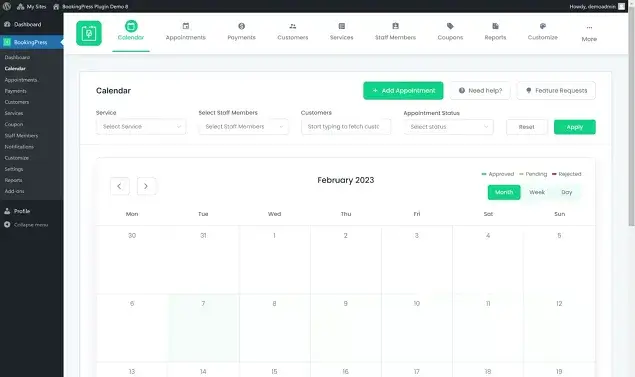
Task: Click the Rejected legend marker
Action: tap(554, 174)
